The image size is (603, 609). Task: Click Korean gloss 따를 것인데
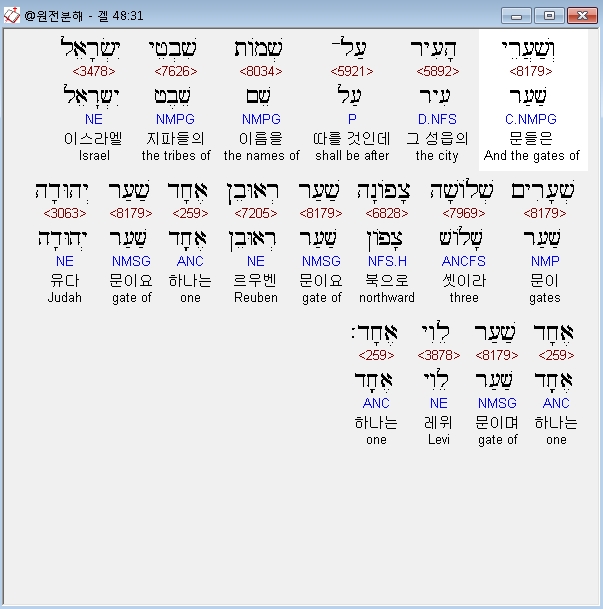[352, 139]
